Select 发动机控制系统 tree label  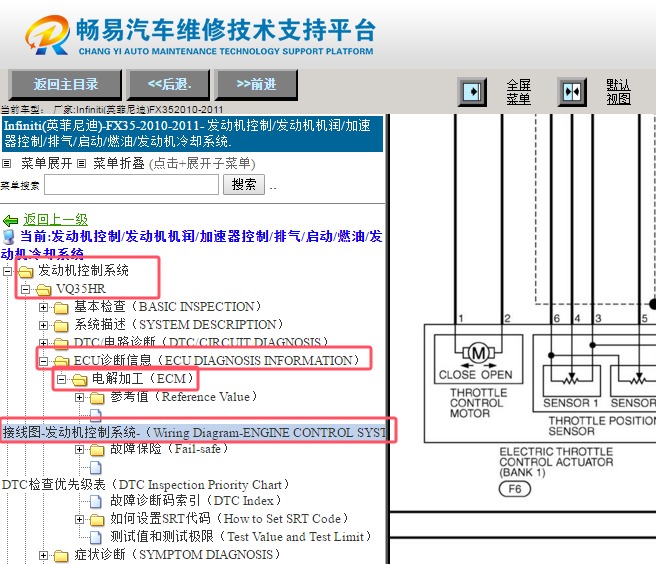coord(83,271)
